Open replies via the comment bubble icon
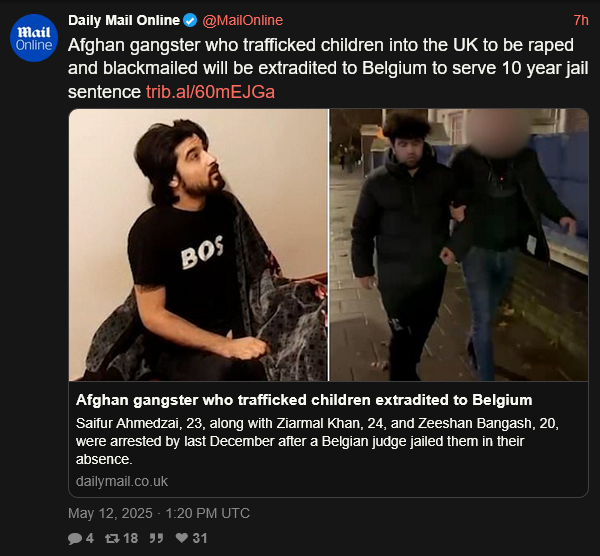Screen dimensions: 600x556 pyautogui.click(x=75, y=538)
